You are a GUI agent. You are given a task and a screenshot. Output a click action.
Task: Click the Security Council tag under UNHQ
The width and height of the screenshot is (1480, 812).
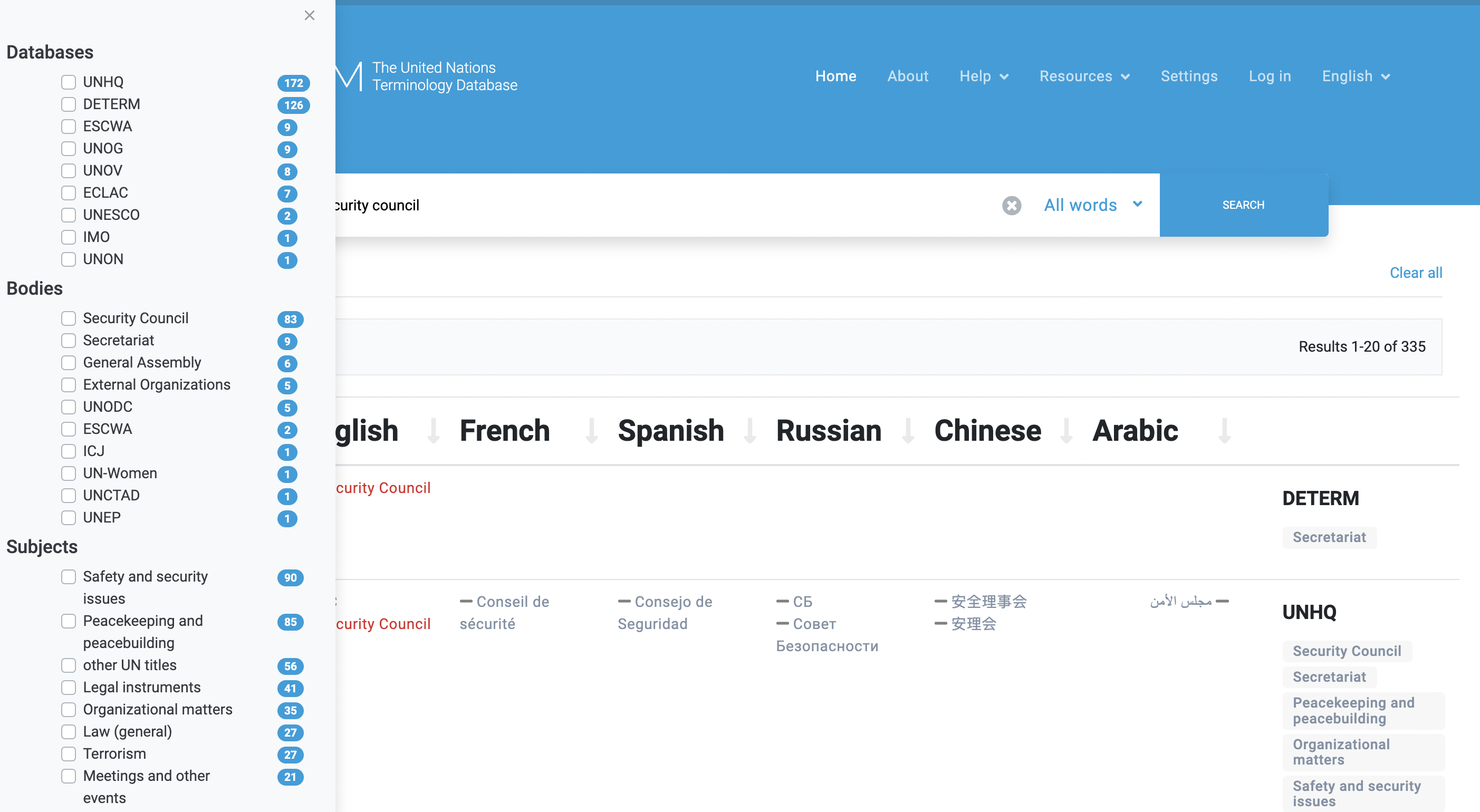(x=1347, y=651)
